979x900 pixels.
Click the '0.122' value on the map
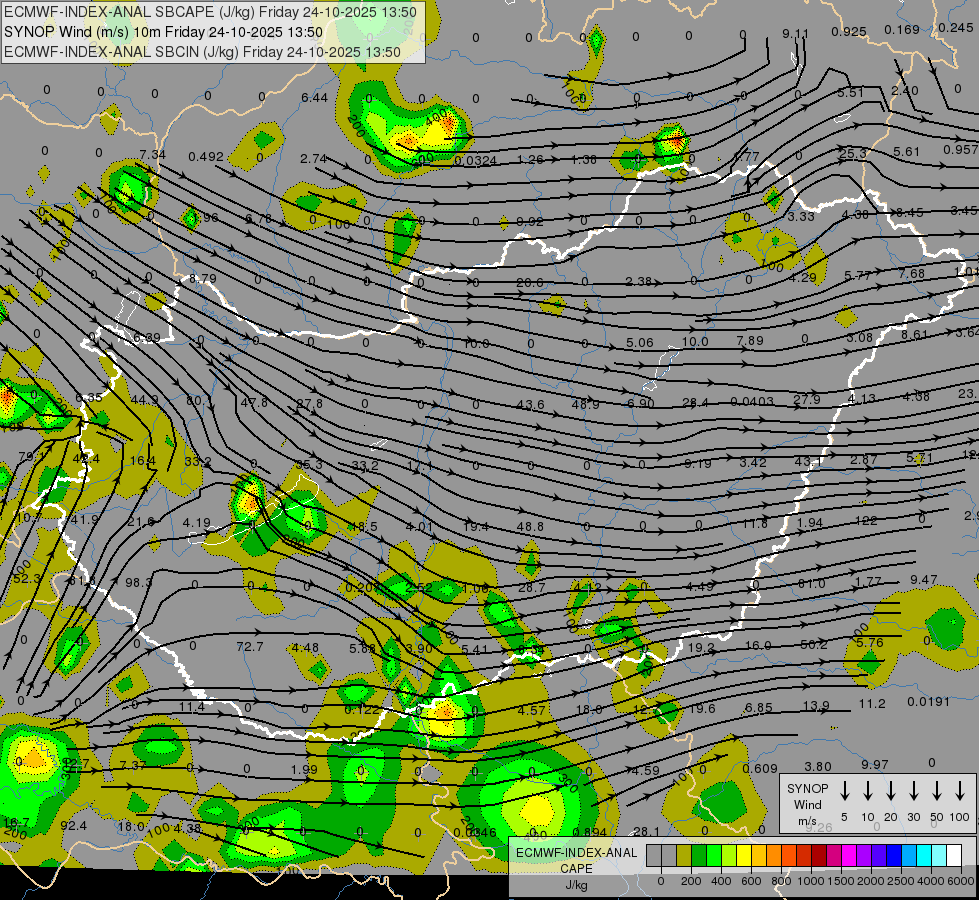[362, 710]
